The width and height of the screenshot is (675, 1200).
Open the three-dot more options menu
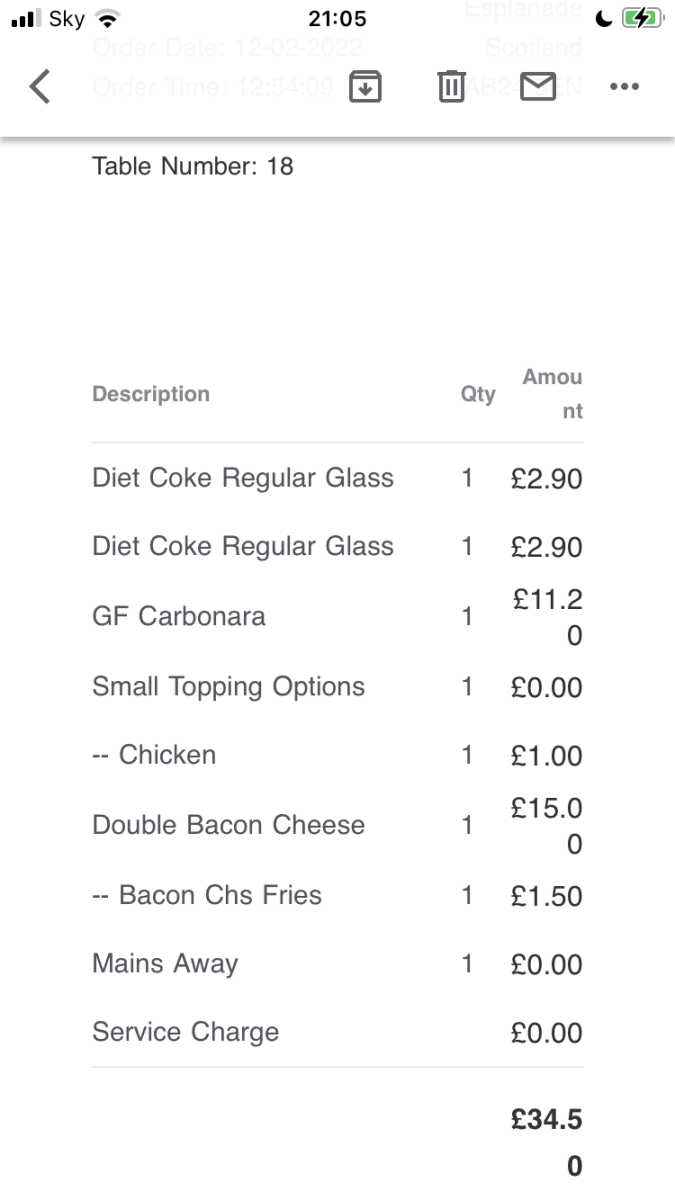pos(624,88)
